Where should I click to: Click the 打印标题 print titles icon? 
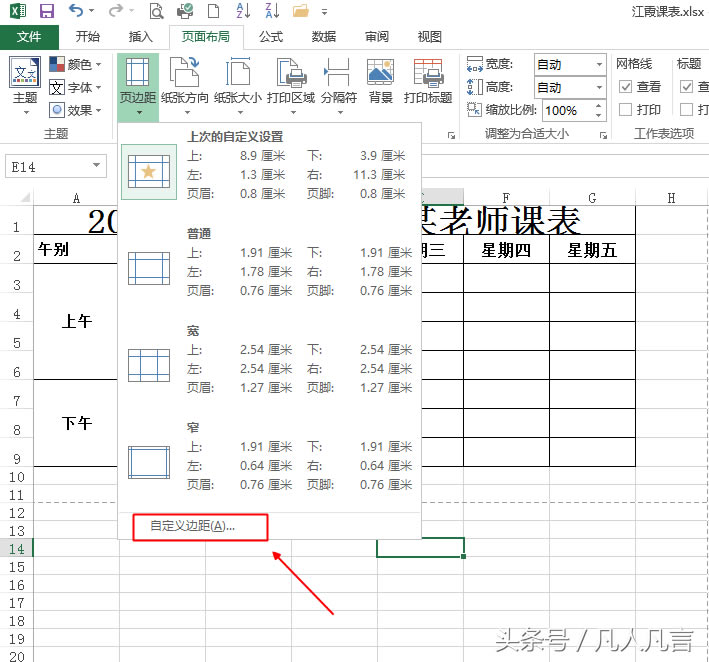(428, 80)
